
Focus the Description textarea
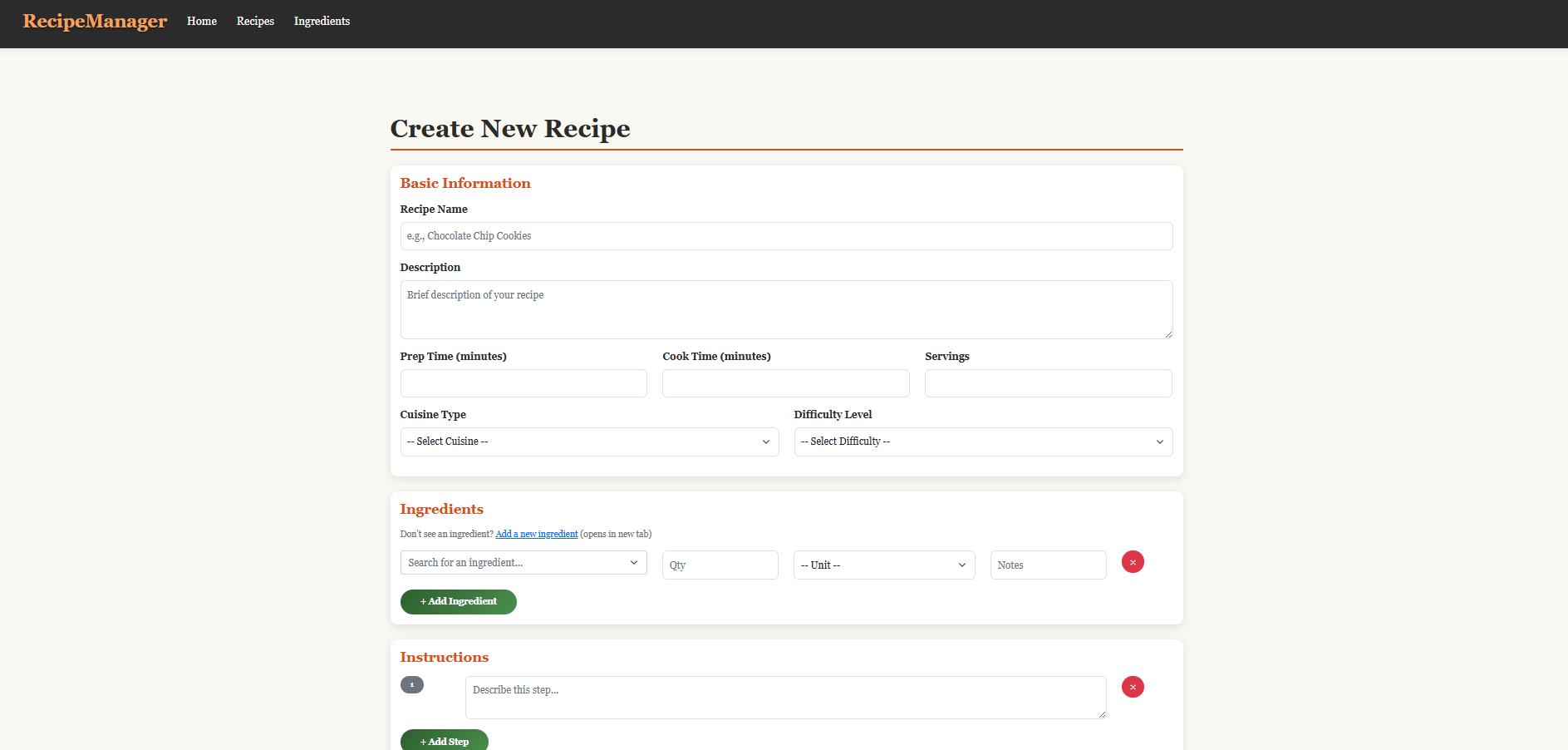(x=785, y=309)
